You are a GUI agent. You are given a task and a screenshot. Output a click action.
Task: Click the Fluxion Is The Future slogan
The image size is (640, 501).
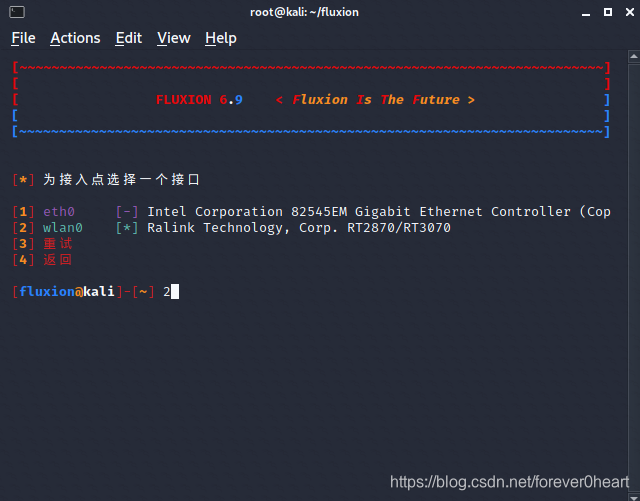point(376,100)
